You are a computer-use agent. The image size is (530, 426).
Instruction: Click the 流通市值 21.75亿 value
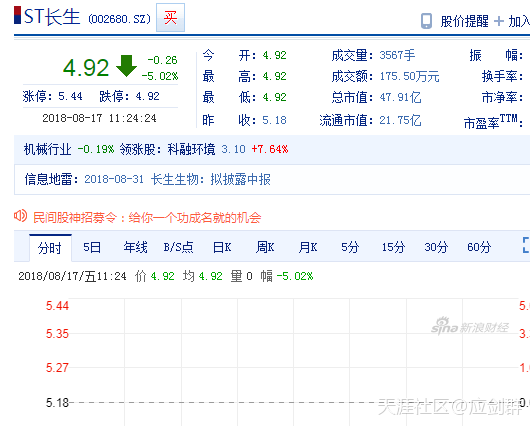pyautogui.click(x=400, y=120)
